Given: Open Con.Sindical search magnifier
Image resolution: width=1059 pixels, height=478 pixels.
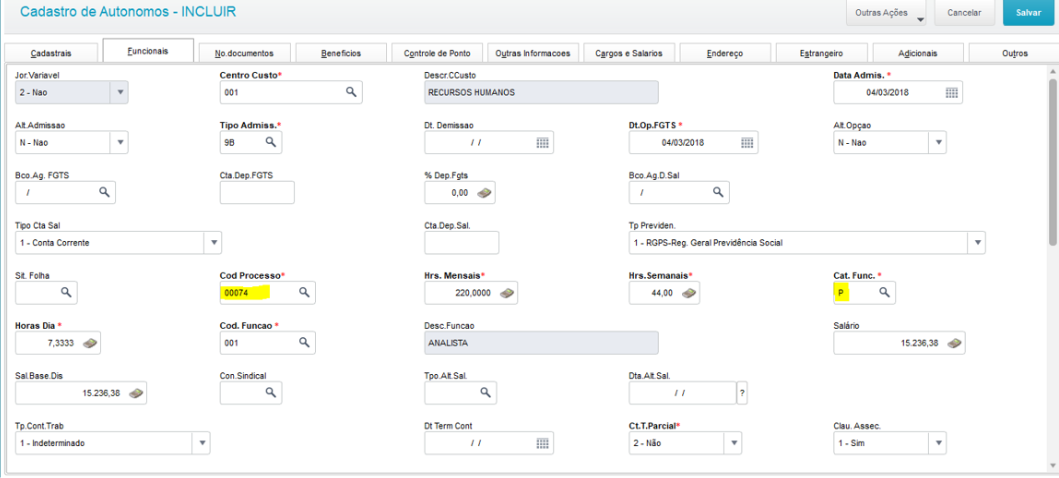Looking at the screenshot, I should [x=270, y=392].
